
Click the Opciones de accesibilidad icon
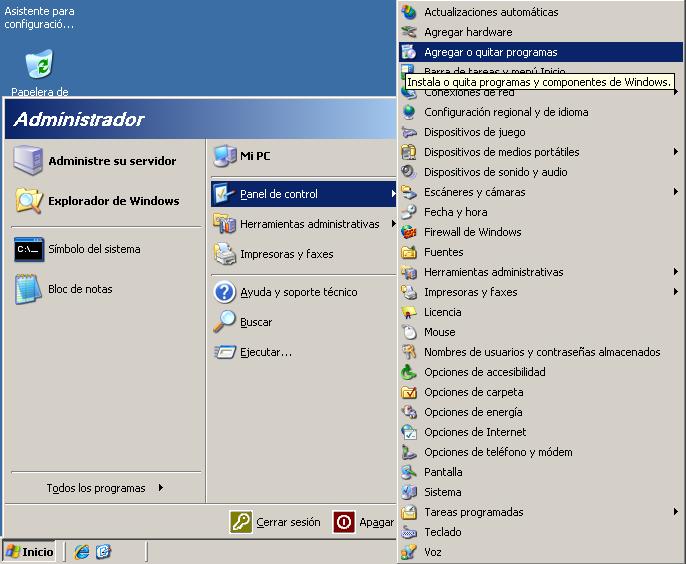409,372
